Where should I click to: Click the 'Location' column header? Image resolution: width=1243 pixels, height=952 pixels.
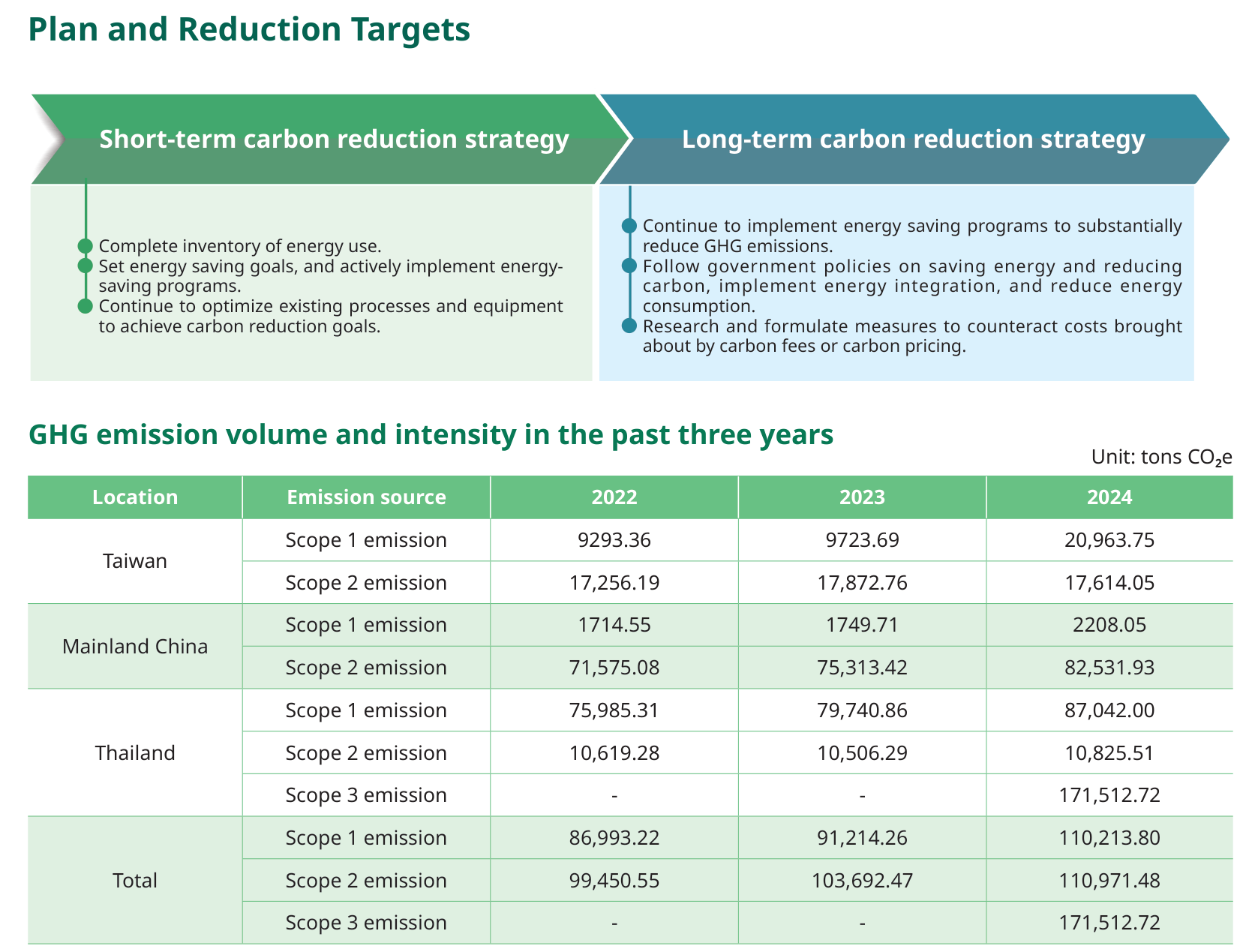click(x=135, y=497)
